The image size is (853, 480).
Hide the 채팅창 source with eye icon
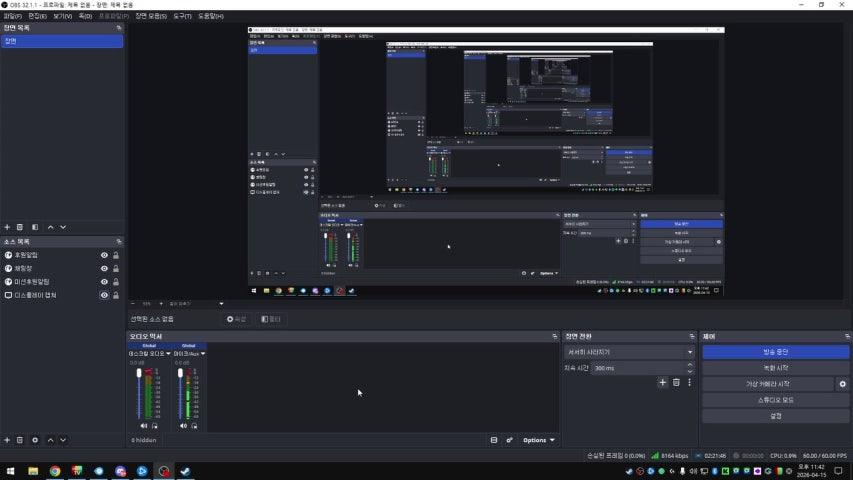tap(104, 269)
